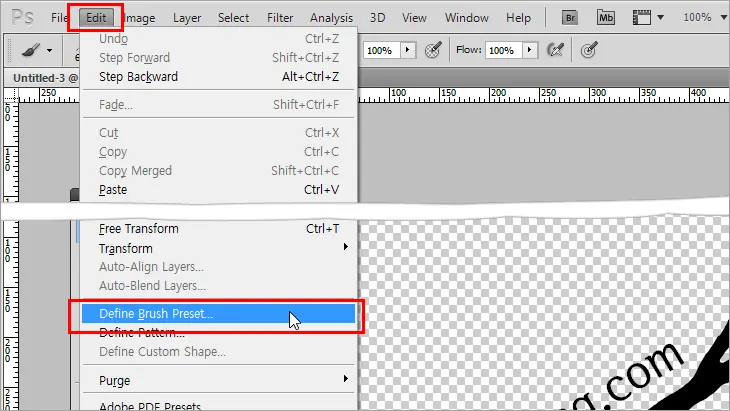This screenshot has width=730, height=411.
Task: Launch Mini Bridge via the Mb icon
Action: (606, 17)
